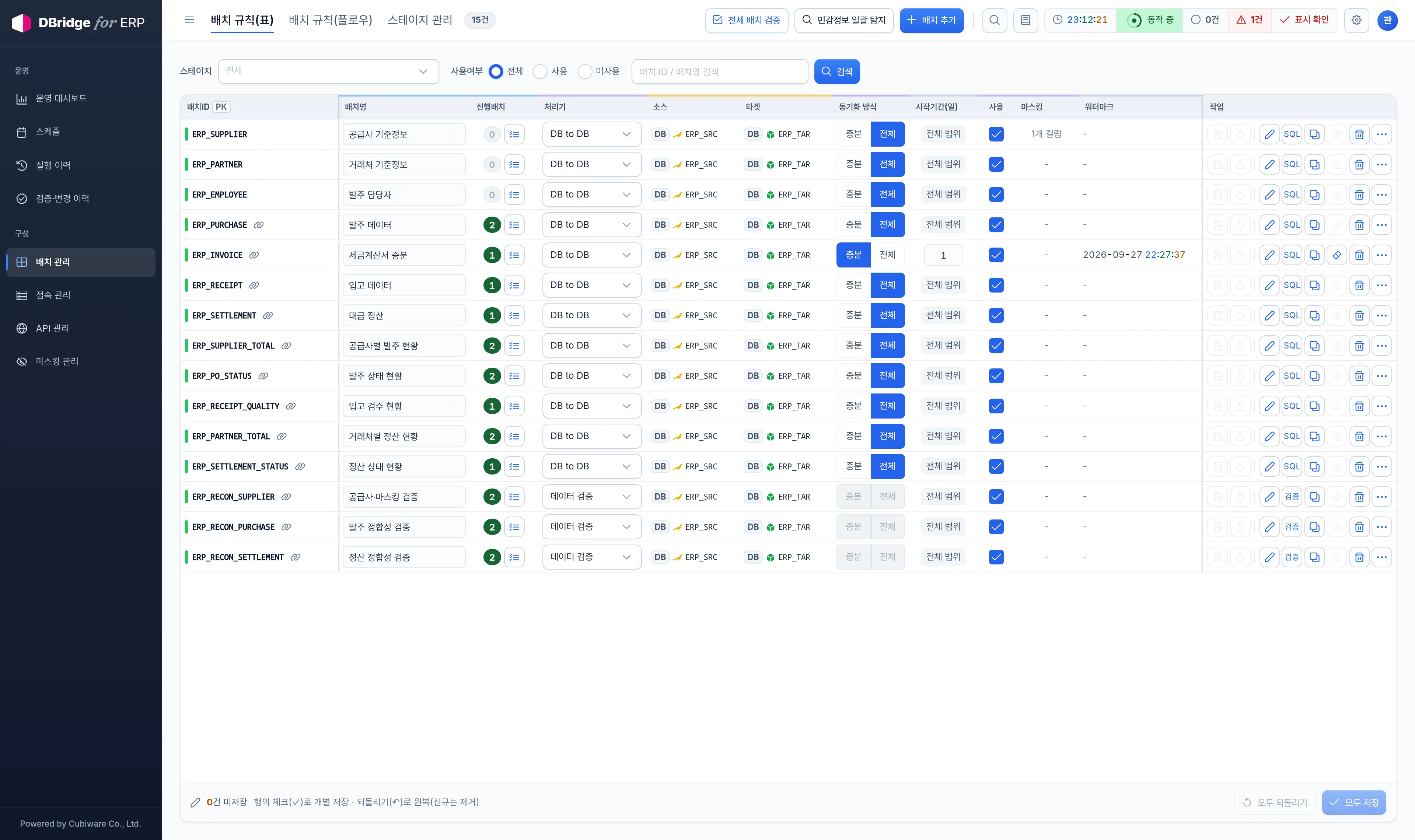Open processor dropdown for ERP_SUPPLIER row
1415x840 pixels.
pos(591,134)
